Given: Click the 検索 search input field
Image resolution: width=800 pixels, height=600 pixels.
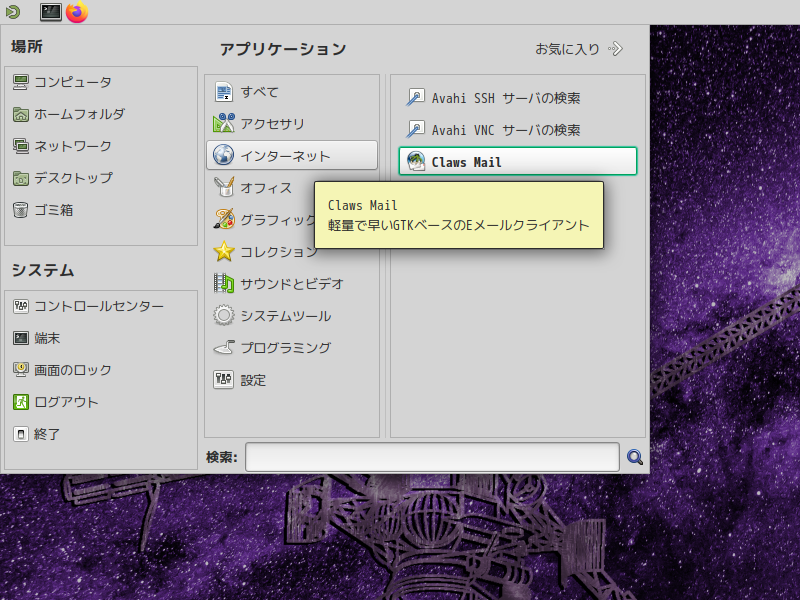Looking at the screenshot, I should pyautogui.click(x=432, y=457).
